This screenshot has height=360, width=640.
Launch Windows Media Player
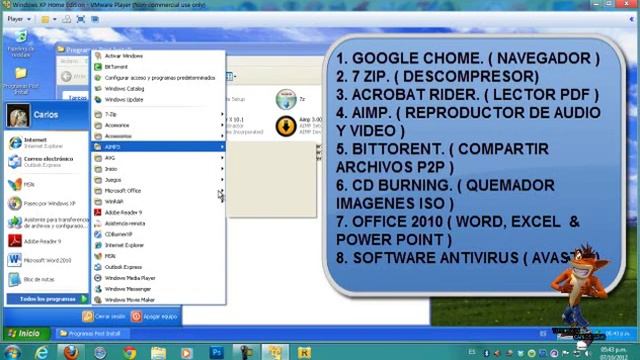coord(158,278)
